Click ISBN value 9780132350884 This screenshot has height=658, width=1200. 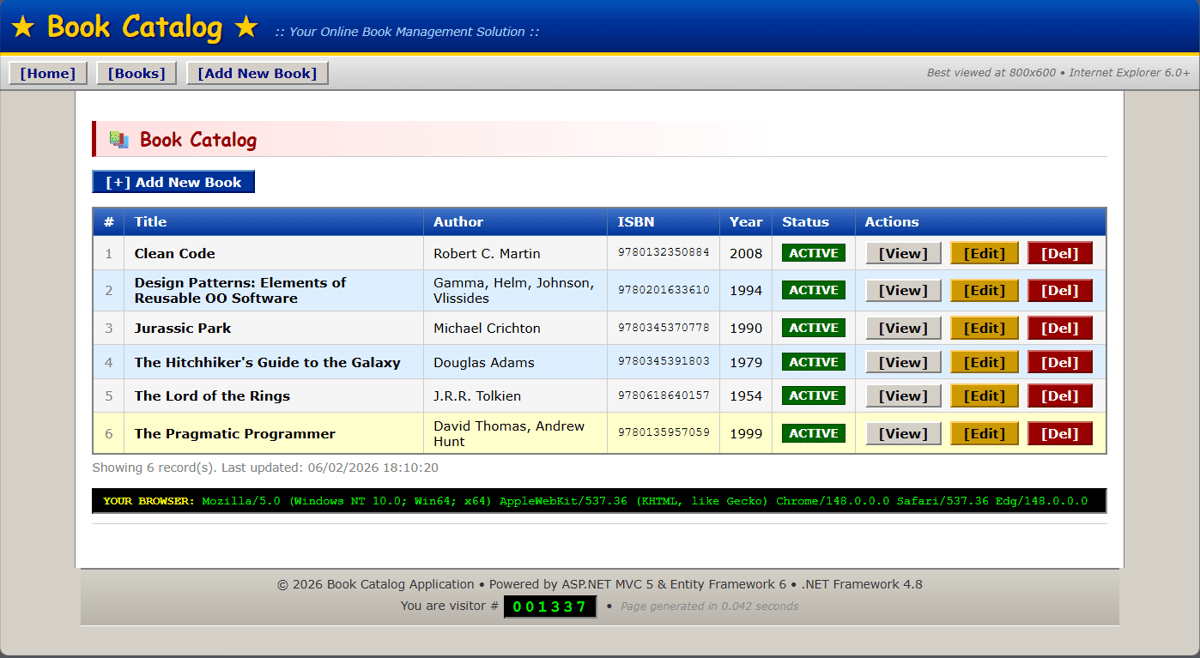(664, 253)
